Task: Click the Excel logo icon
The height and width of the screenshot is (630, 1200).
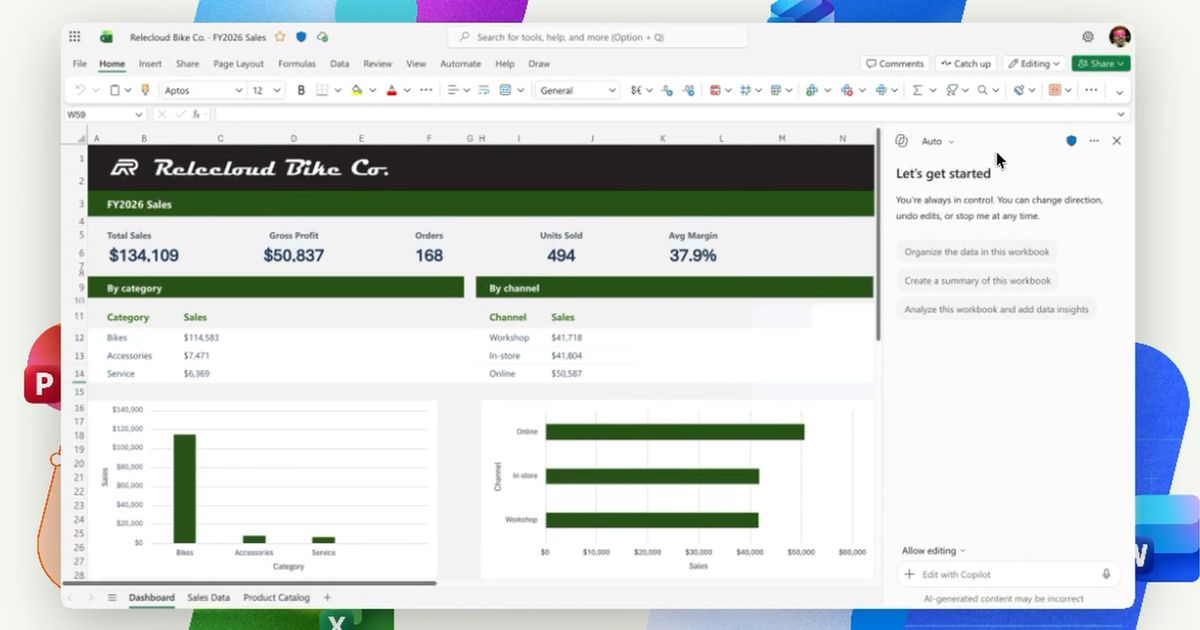Action: point(105,37)
